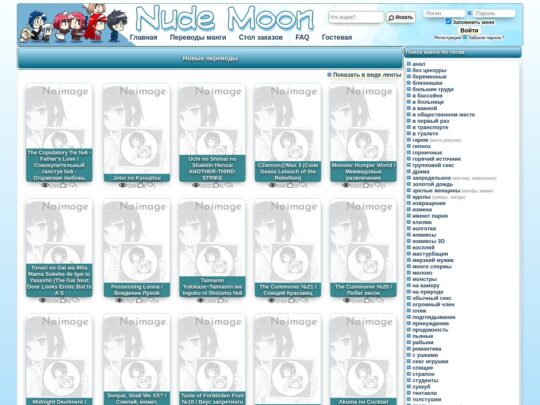The width and height of the screenshot is (540, 405).
Task: Click Показать в виде ленты link
Action: click(367, 75)
